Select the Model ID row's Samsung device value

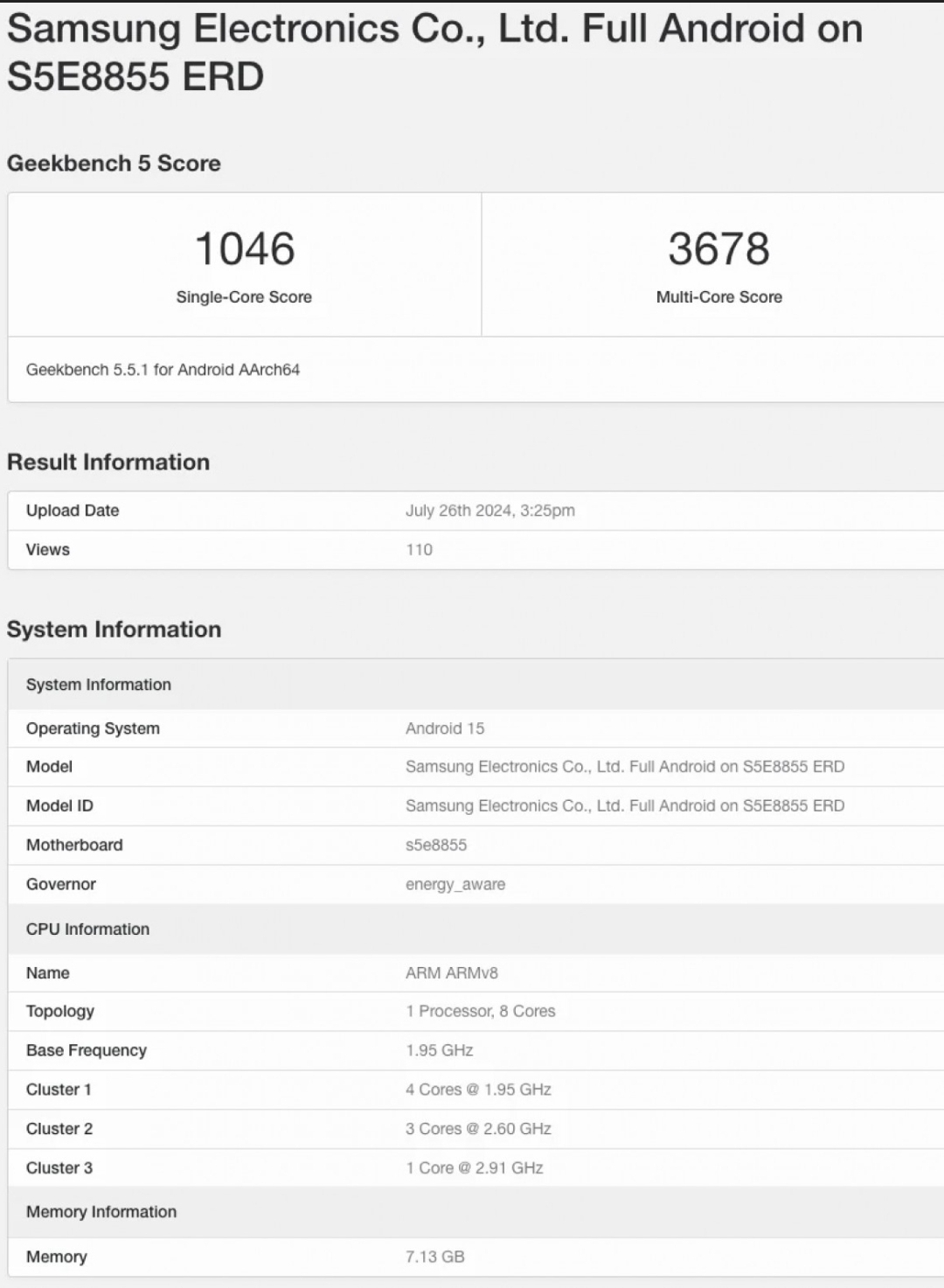click(x=625, y=806)
